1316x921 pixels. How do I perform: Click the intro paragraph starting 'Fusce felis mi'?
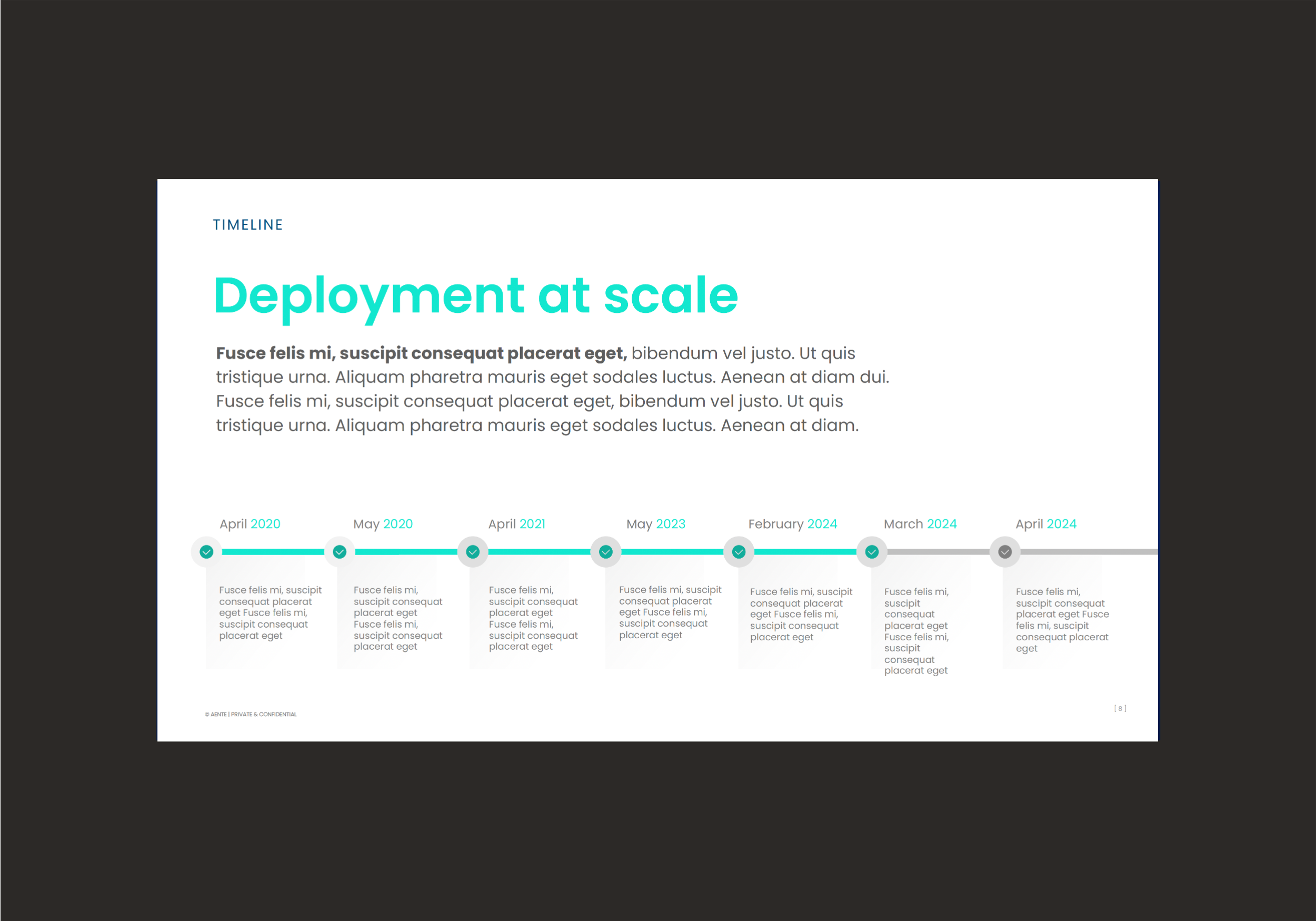tap(552, 389)
